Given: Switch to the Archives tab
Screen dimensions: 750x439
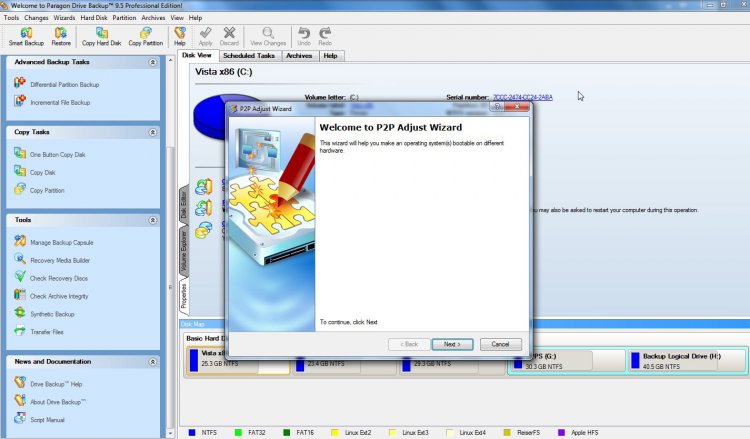Looking at the screenshot, I should coord(299,56).
